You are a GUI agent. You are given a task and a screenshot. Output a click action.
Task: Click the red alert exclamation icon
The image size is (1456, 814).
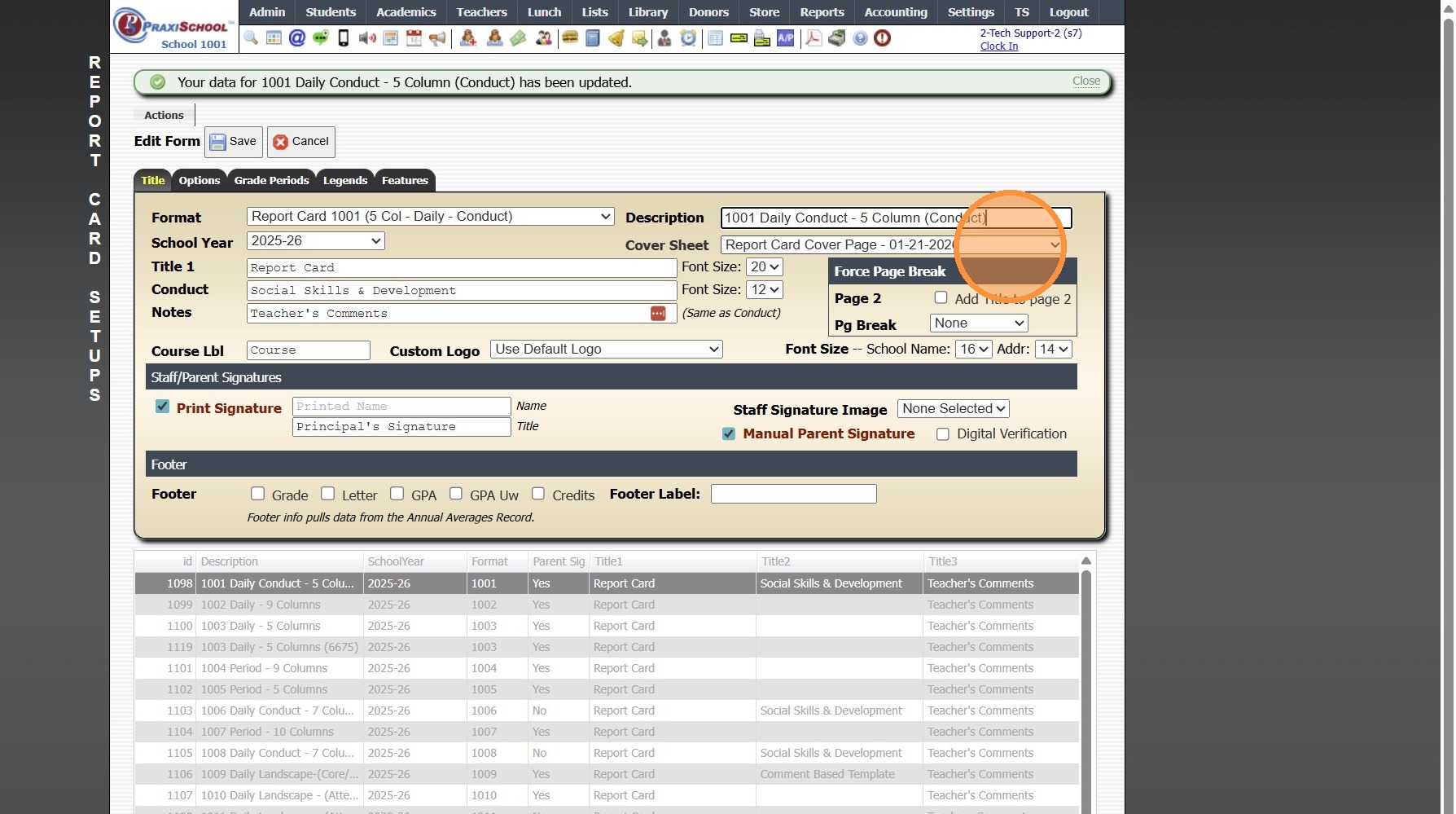[883, 38]
